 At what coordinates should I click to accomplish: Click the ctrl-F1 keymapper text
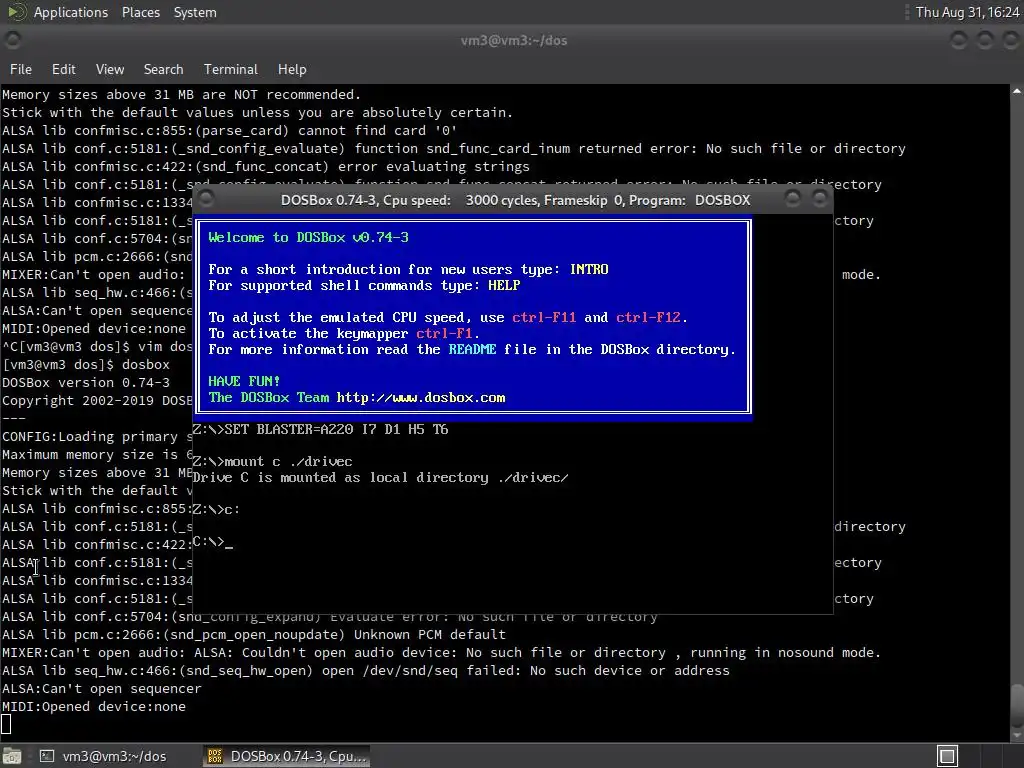pos(444,334)
